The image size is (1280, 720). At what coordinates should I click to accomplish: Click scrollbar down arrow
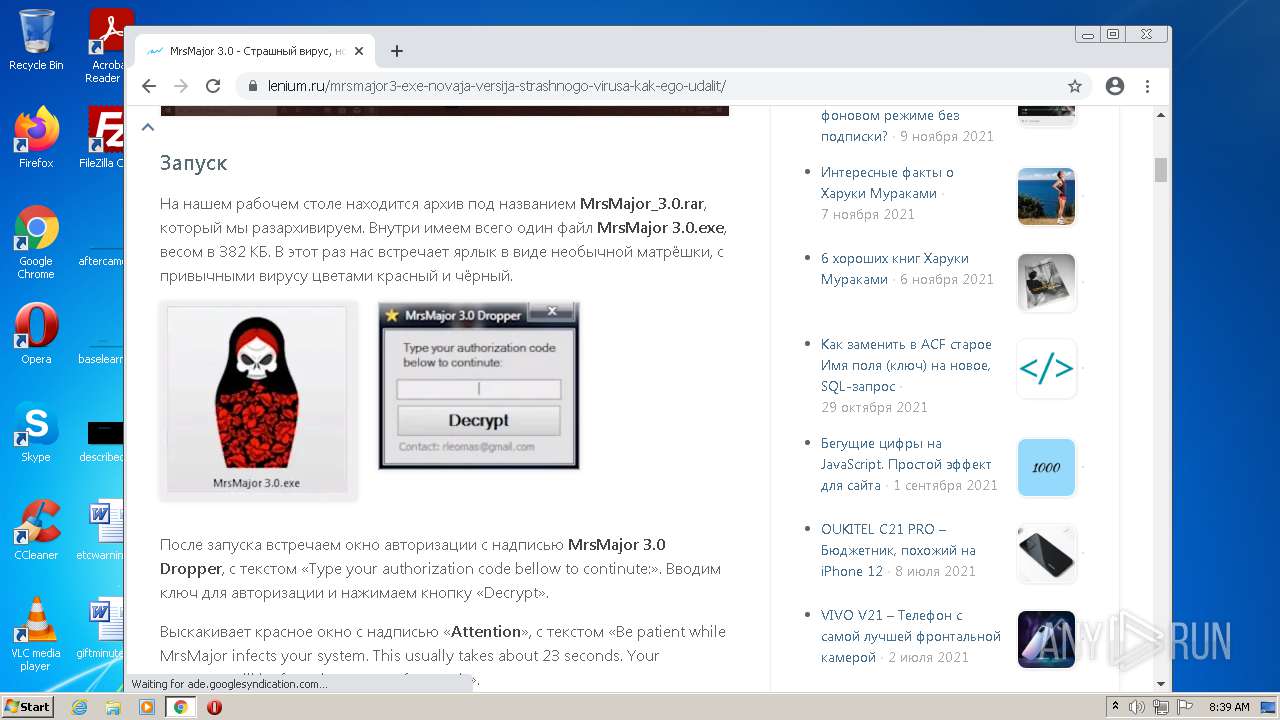click(x=1161, y=684)
